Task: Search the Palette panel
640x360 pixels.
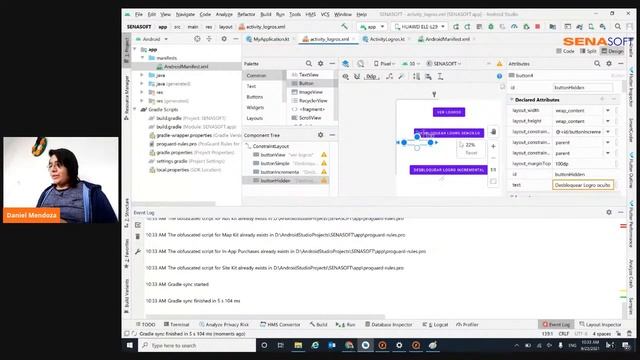Action: (309, 64)
